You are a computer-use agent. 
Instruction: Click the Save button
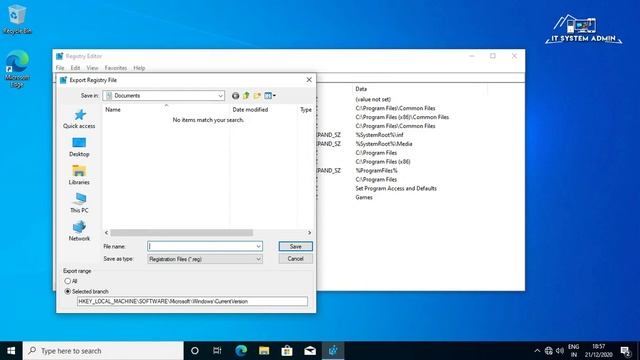296,247
